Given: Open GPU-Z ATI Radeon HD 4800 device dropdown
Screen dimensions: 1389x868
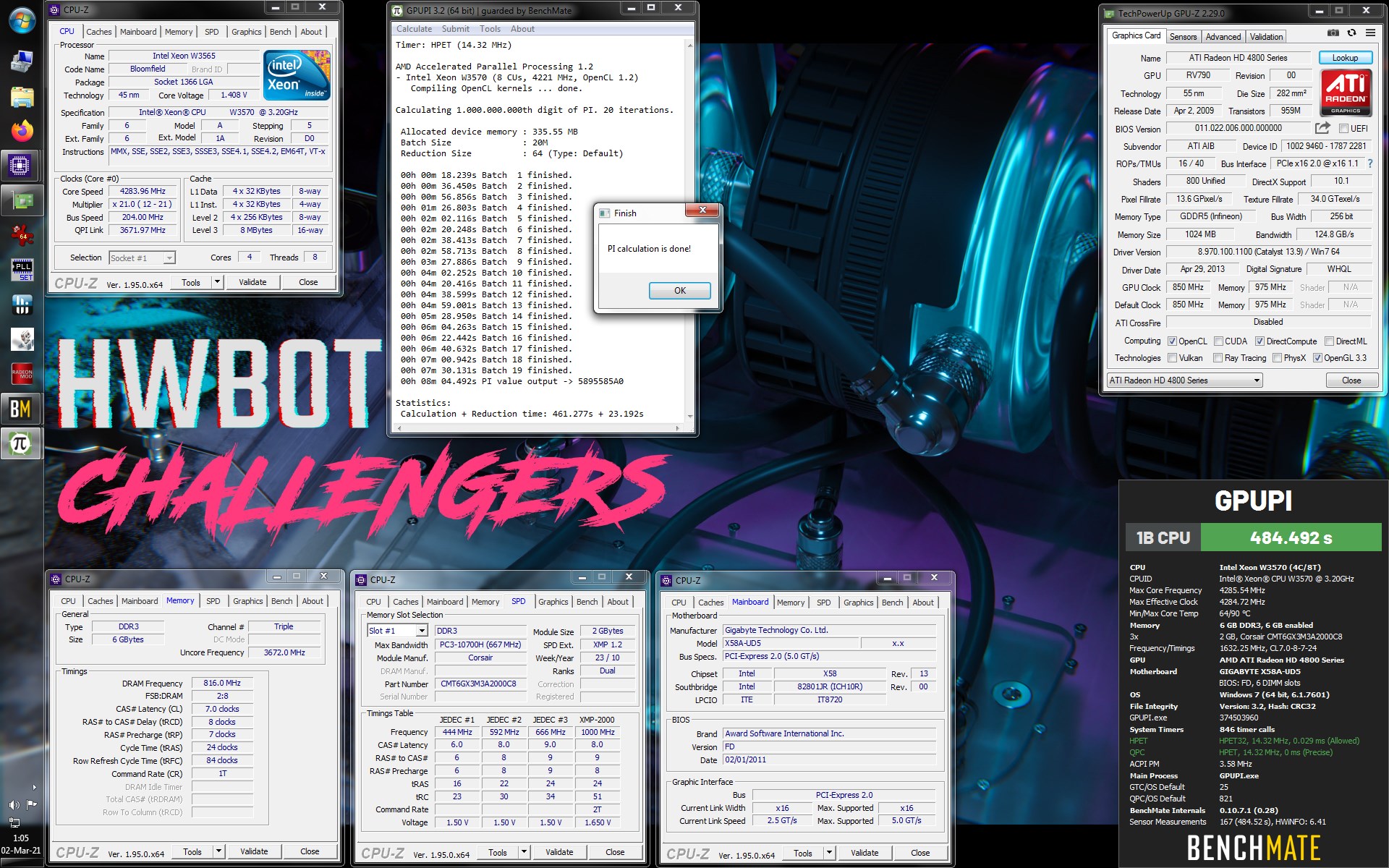Looking at the screenshot, I should coord(1185,380).
